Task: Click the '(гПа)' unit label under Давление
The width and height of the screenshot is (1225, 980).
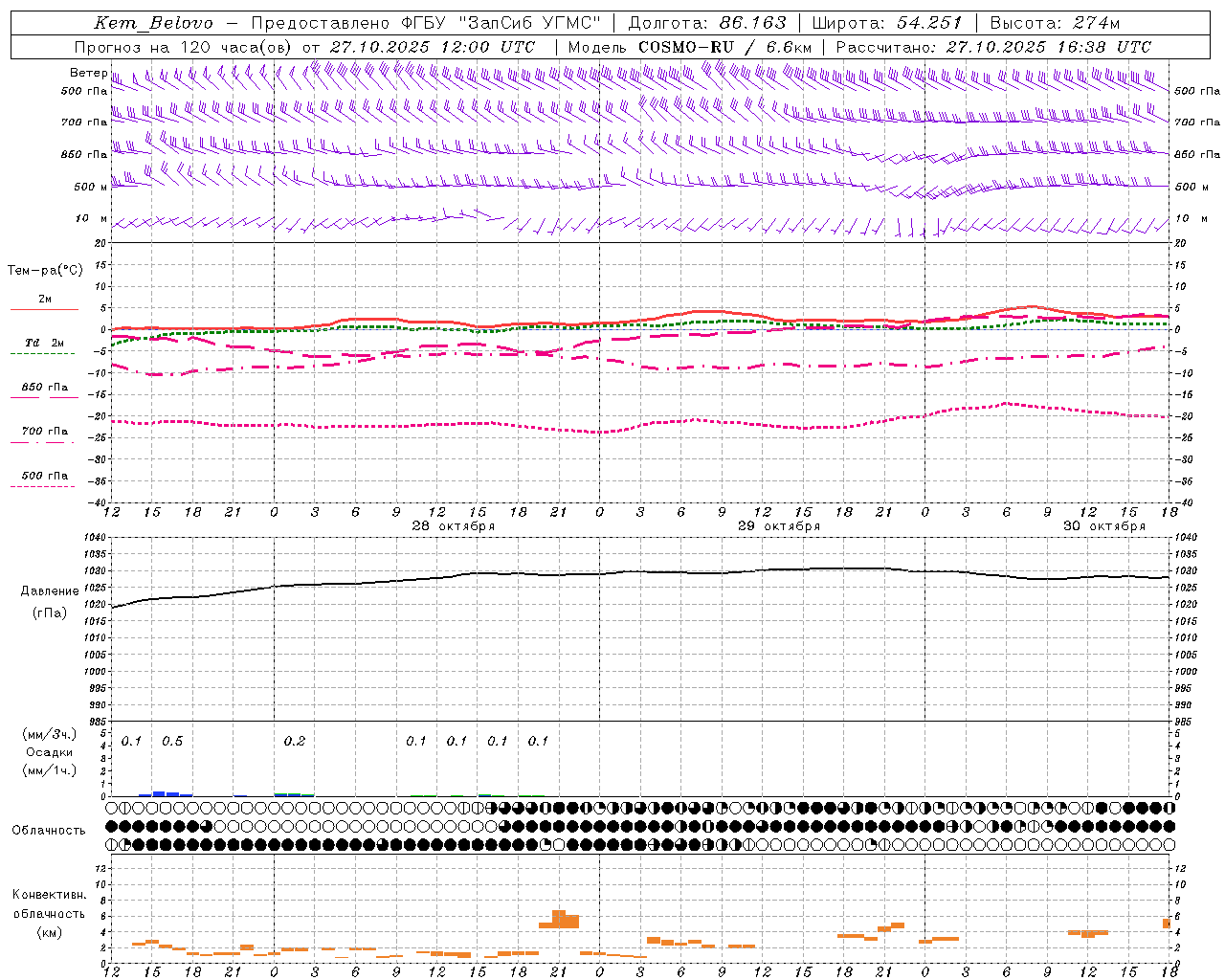Action: [50, 613]
